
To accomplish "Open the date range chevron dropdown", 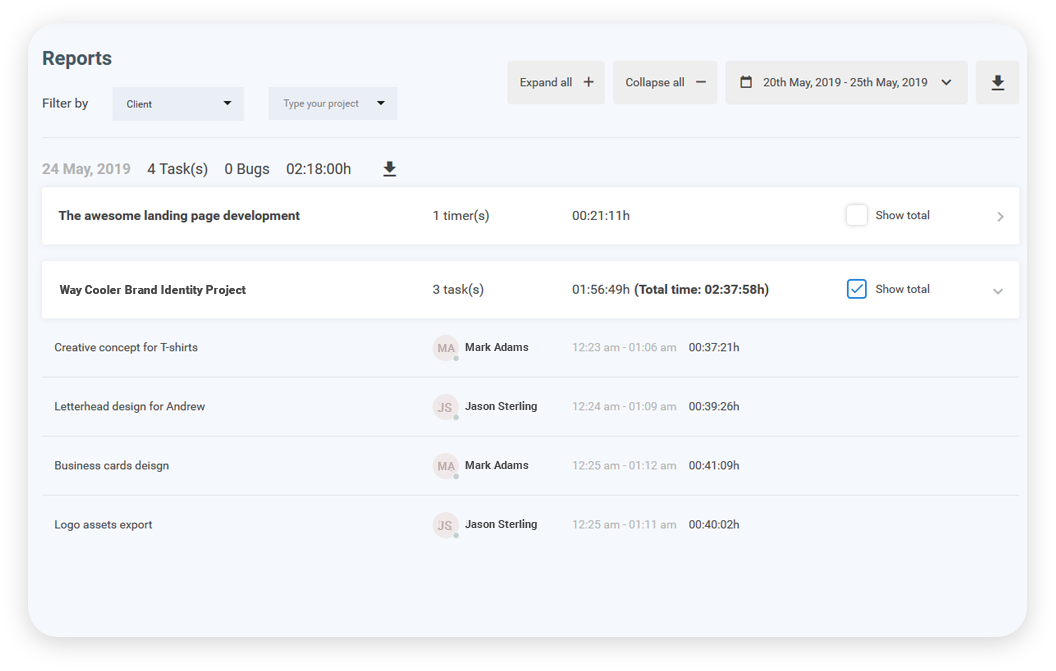I will (x=946, y=83).
